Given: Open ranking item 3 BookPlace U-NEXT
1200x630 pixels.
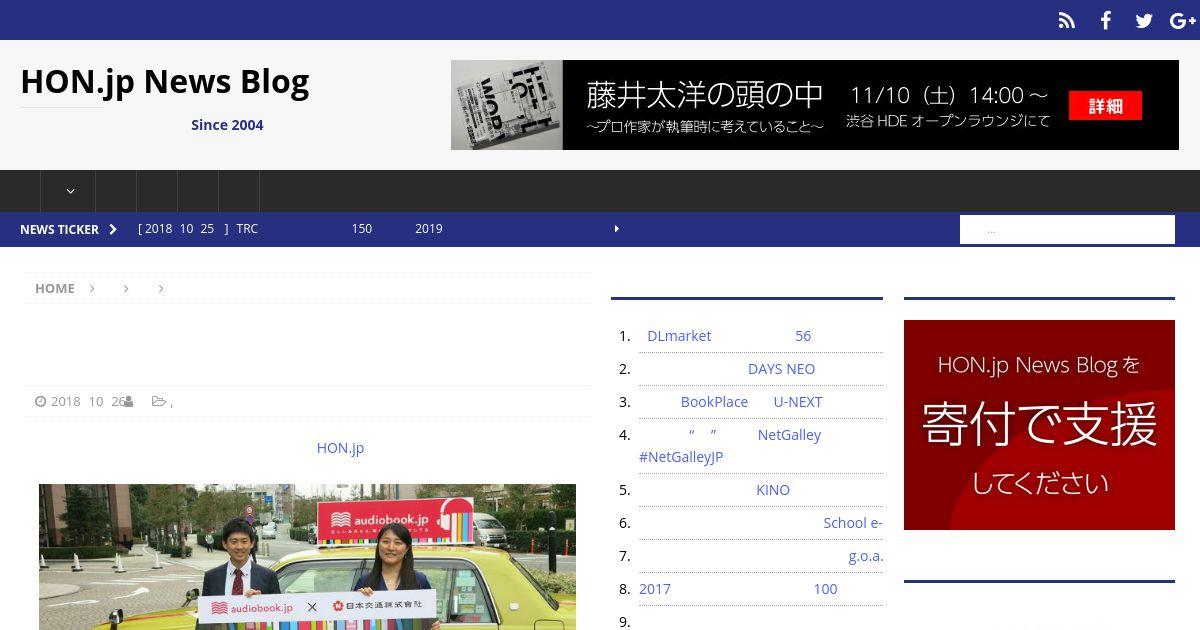Looking at the screenshot, I should [731, 402].
